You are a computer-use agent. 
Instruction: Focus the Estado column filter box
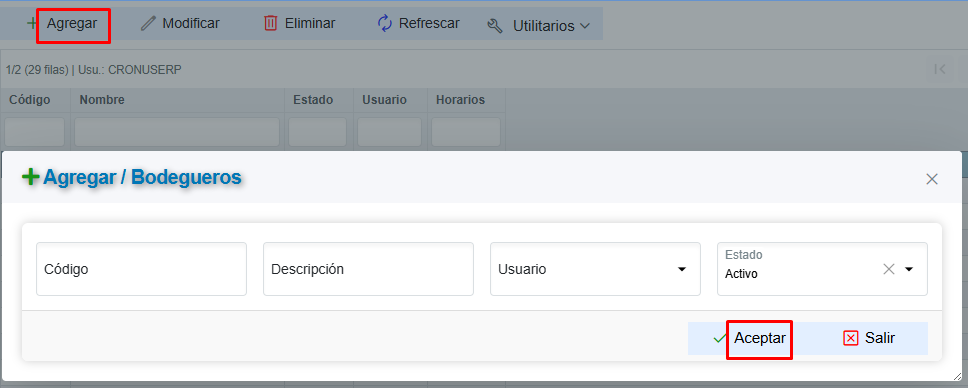[x=317, y=132]
